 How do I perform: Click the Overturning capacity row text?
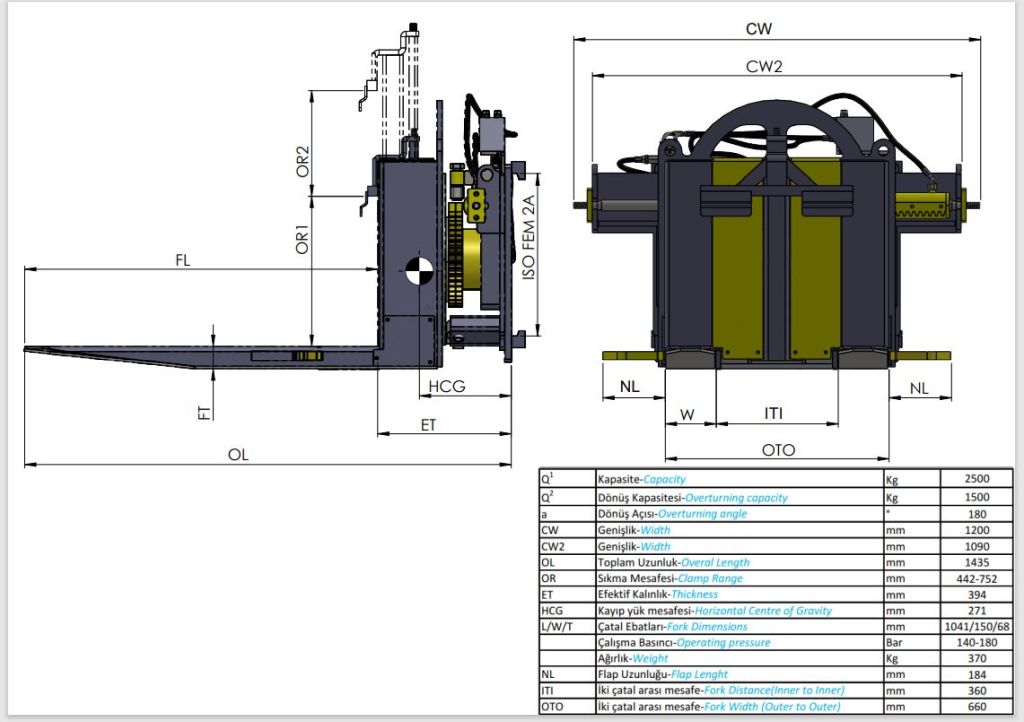692,497
